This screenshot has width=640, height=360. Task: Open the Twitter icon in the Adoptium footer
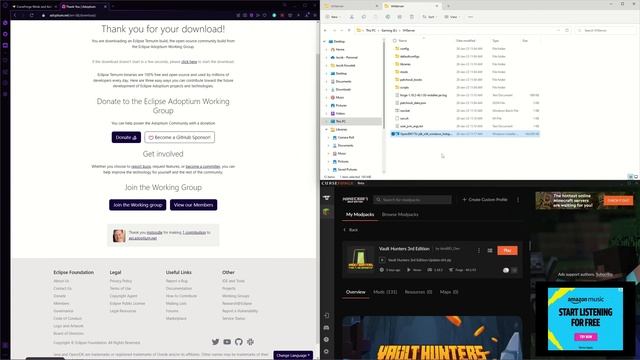pos(216,342)
